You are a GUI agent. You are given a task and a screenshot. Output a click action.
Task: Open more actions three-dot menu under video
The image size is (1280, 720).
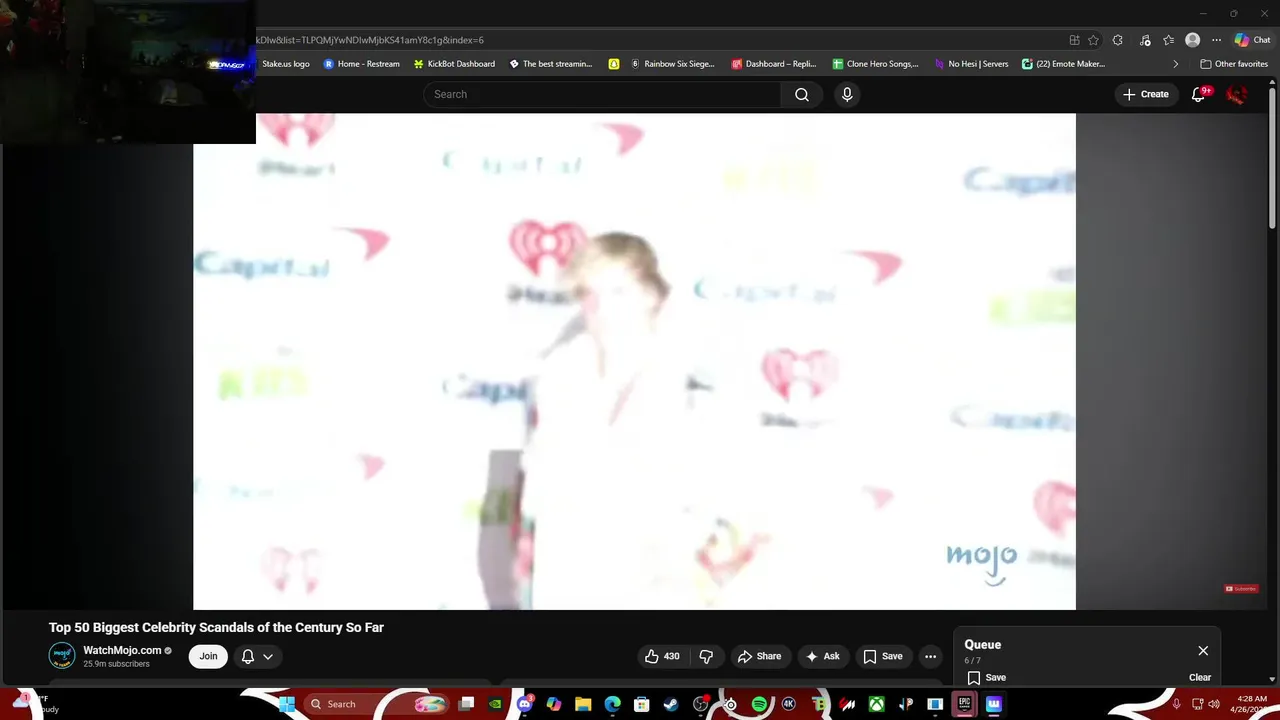pyautogui.click(x=930, y=656)
